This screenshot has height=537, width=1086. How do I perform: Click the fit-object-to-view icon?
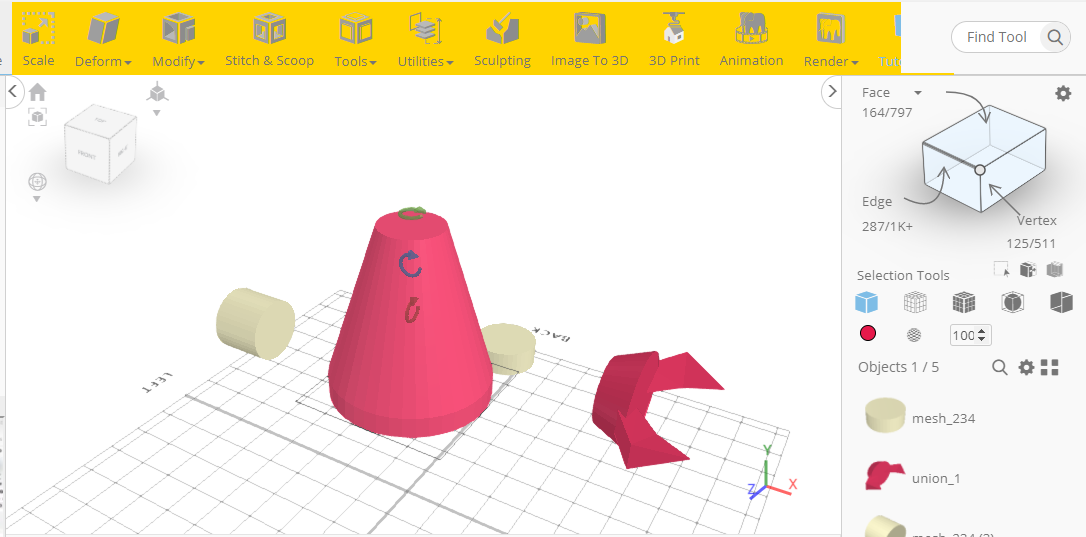(x=37, y=117)
